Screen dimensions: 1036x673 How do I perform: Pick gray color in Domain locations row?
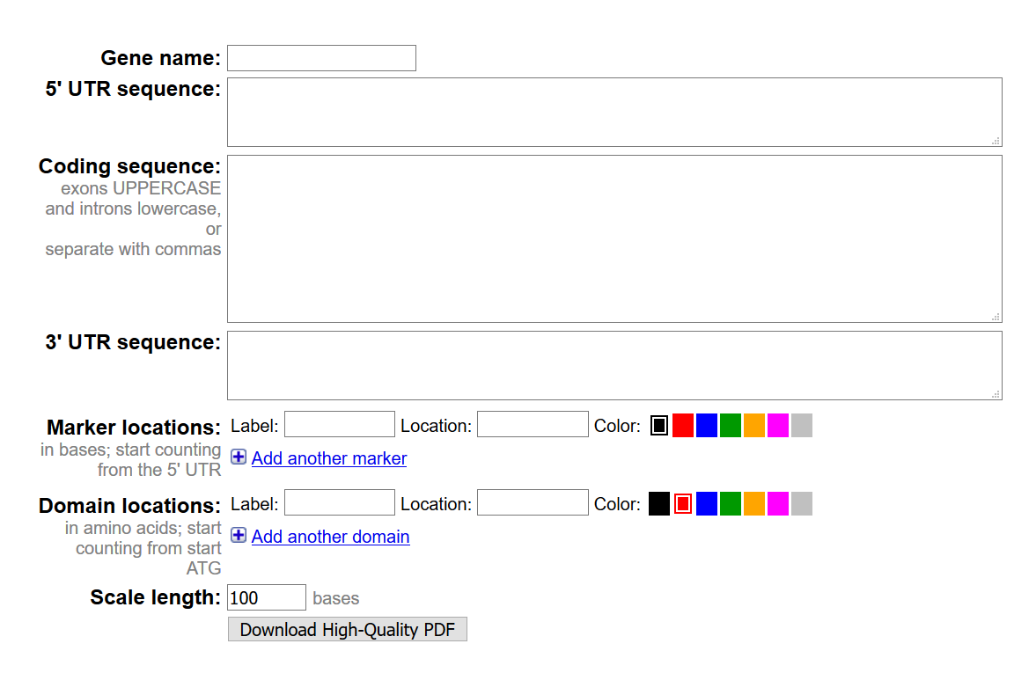tap(801, 504)
